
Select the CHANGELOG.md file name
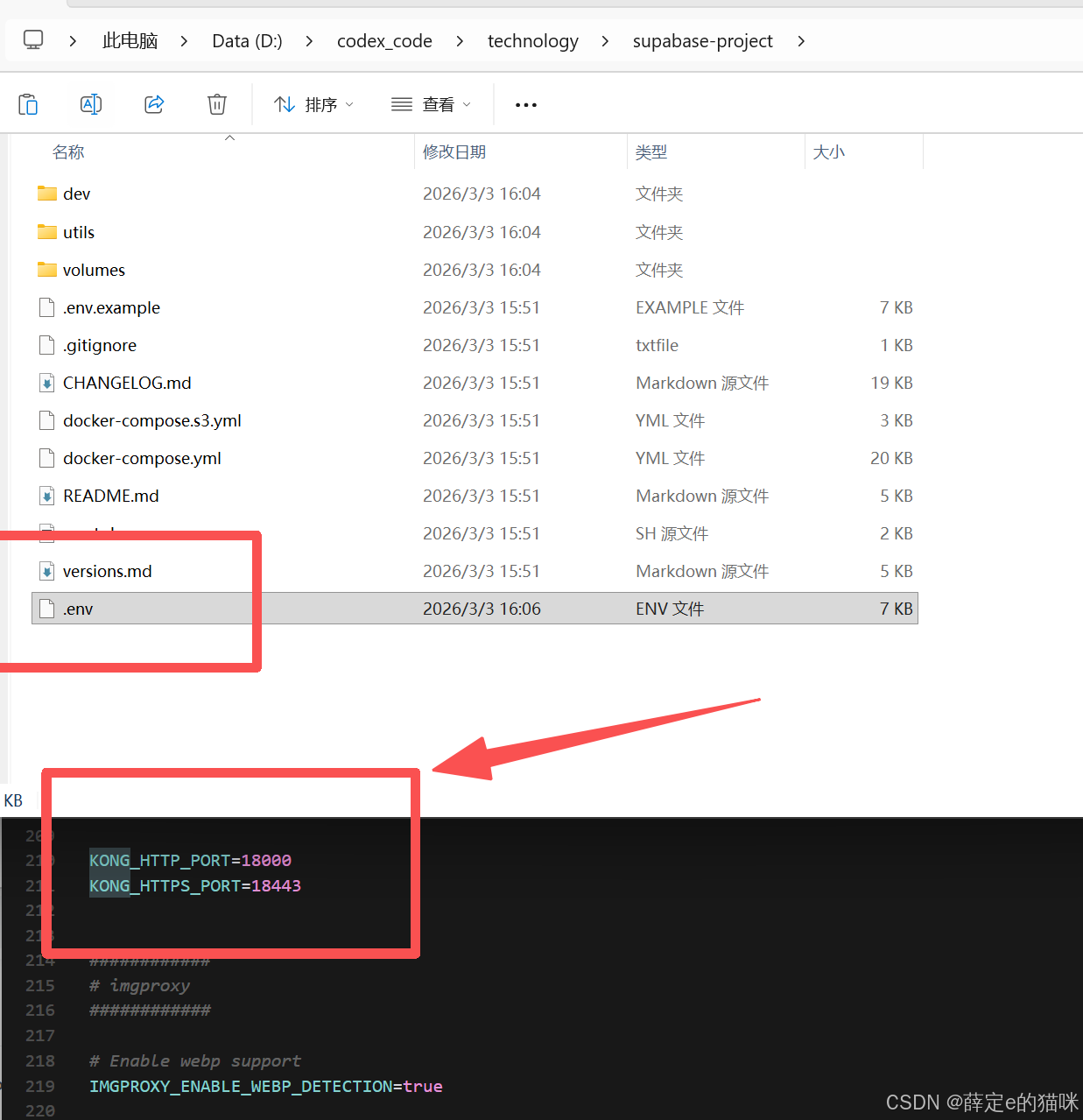tap(127, 383)
